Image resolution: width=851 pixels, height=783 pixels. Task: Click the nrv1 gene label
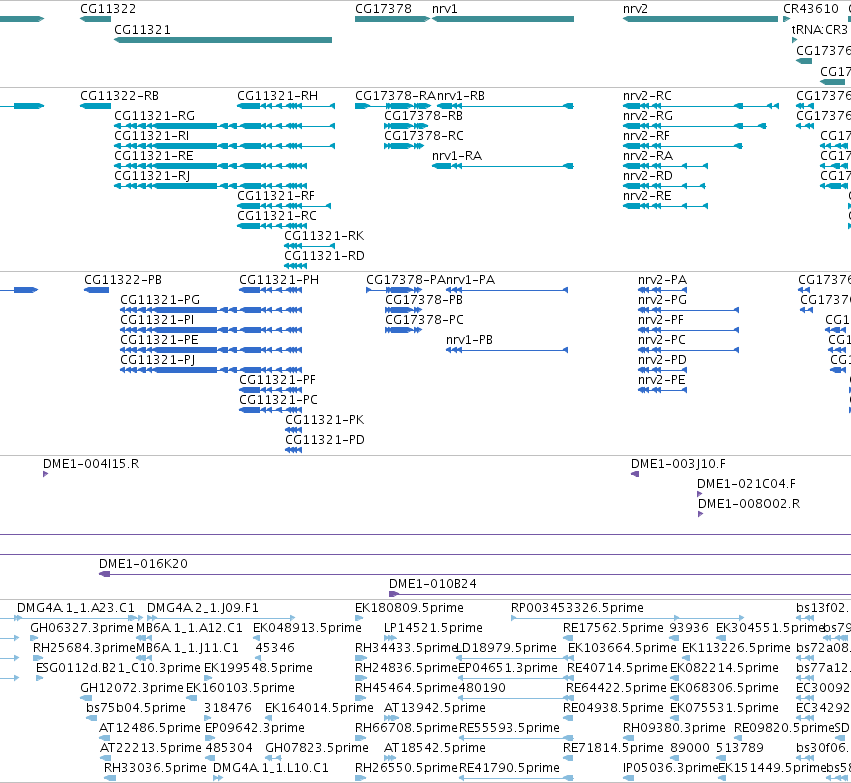click(444, 9)
